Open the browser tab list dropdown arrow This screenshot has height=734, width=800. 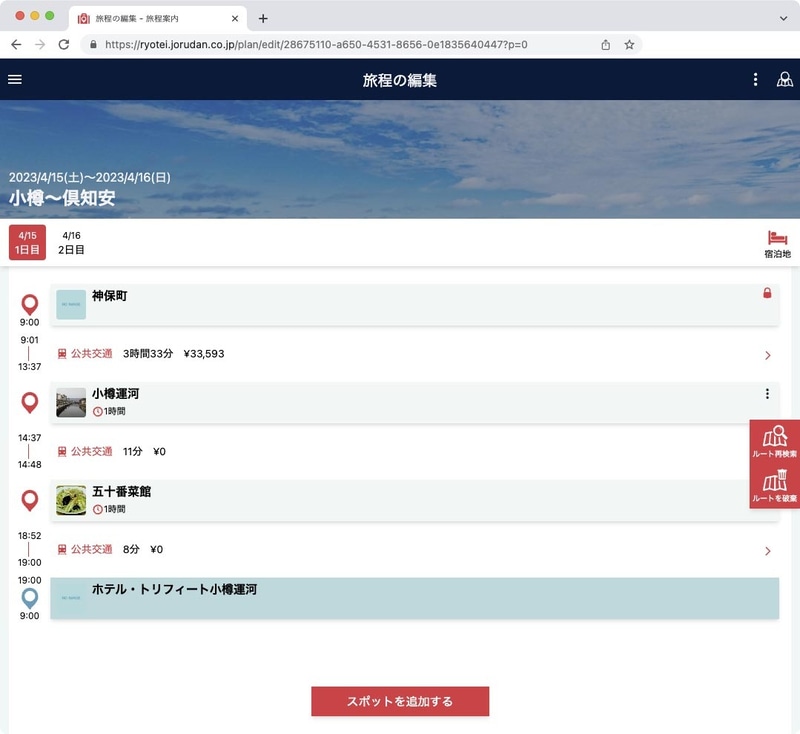click(783, 18)
